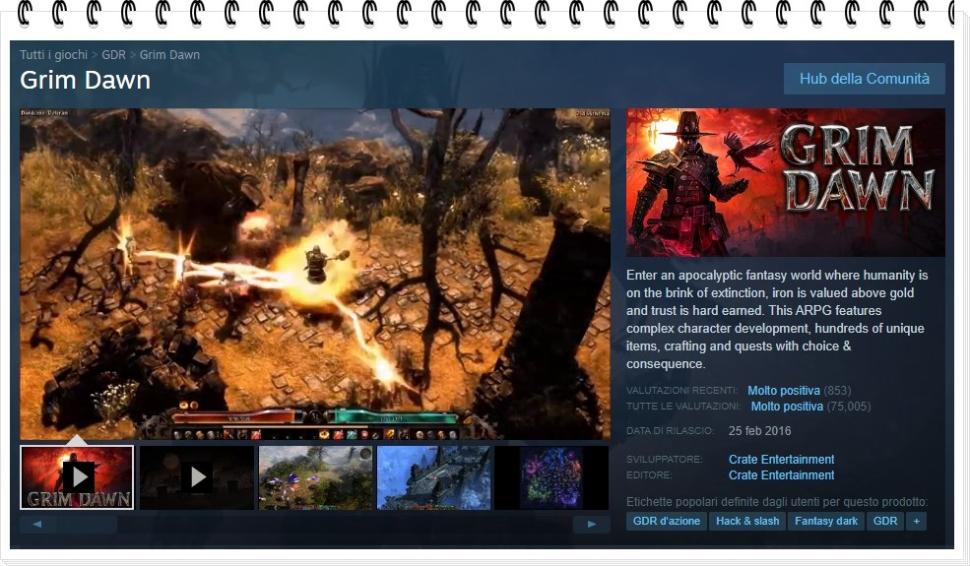Select the fifth thumbnail, a dark purple screenshot
This screenshot has width=970, height=566.
click(551, 477)
